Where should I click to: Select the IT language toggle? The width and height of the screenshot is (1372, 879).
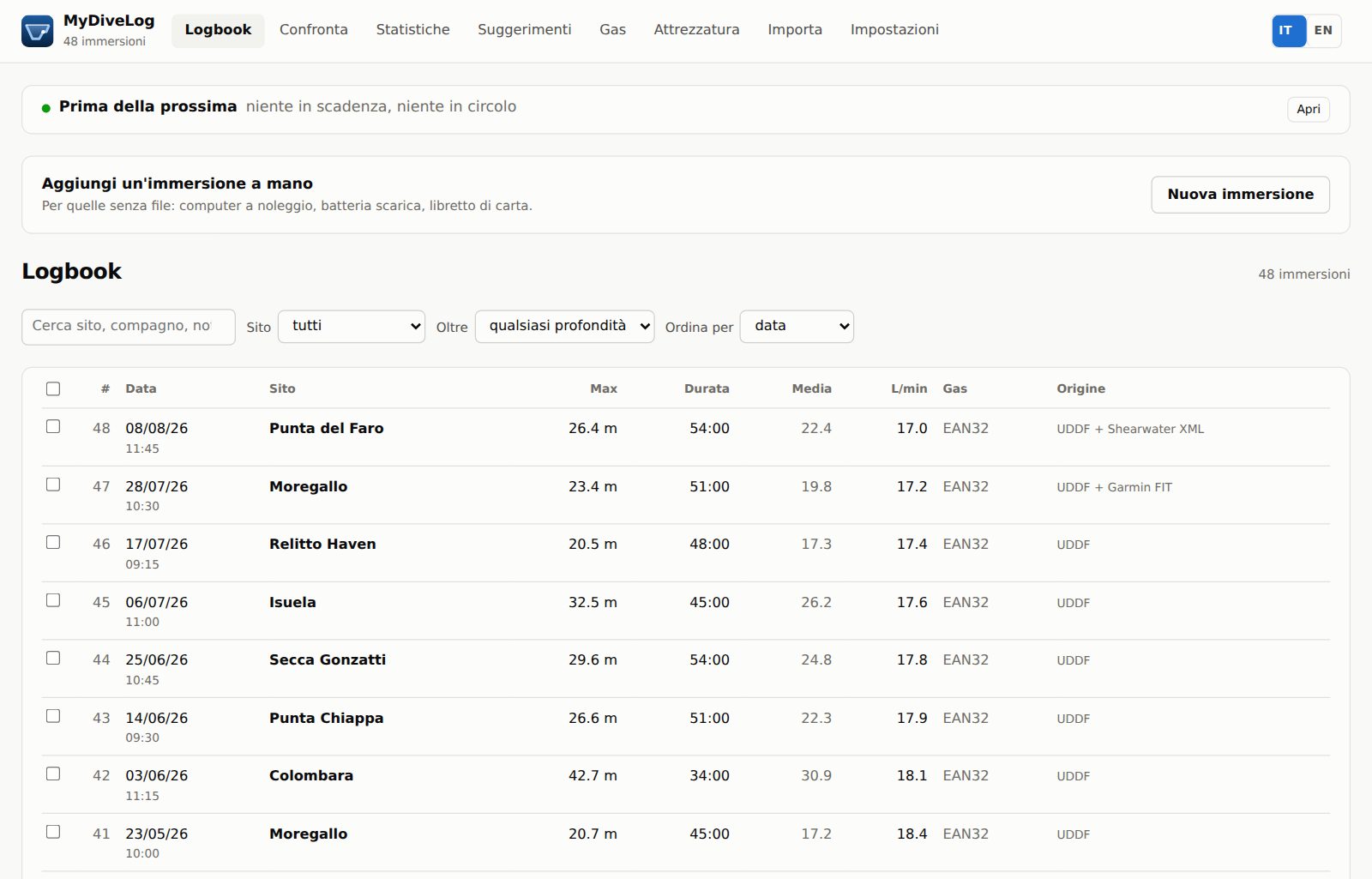tap(1288, 31)
